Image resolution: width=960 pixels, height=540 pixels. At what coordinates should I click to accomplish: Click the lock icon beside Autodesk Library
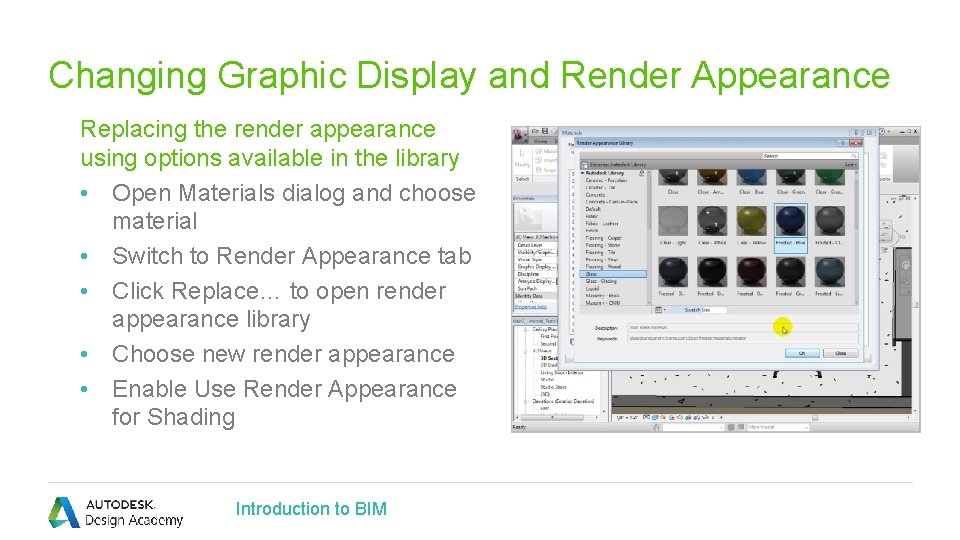[x=641, y=173]
